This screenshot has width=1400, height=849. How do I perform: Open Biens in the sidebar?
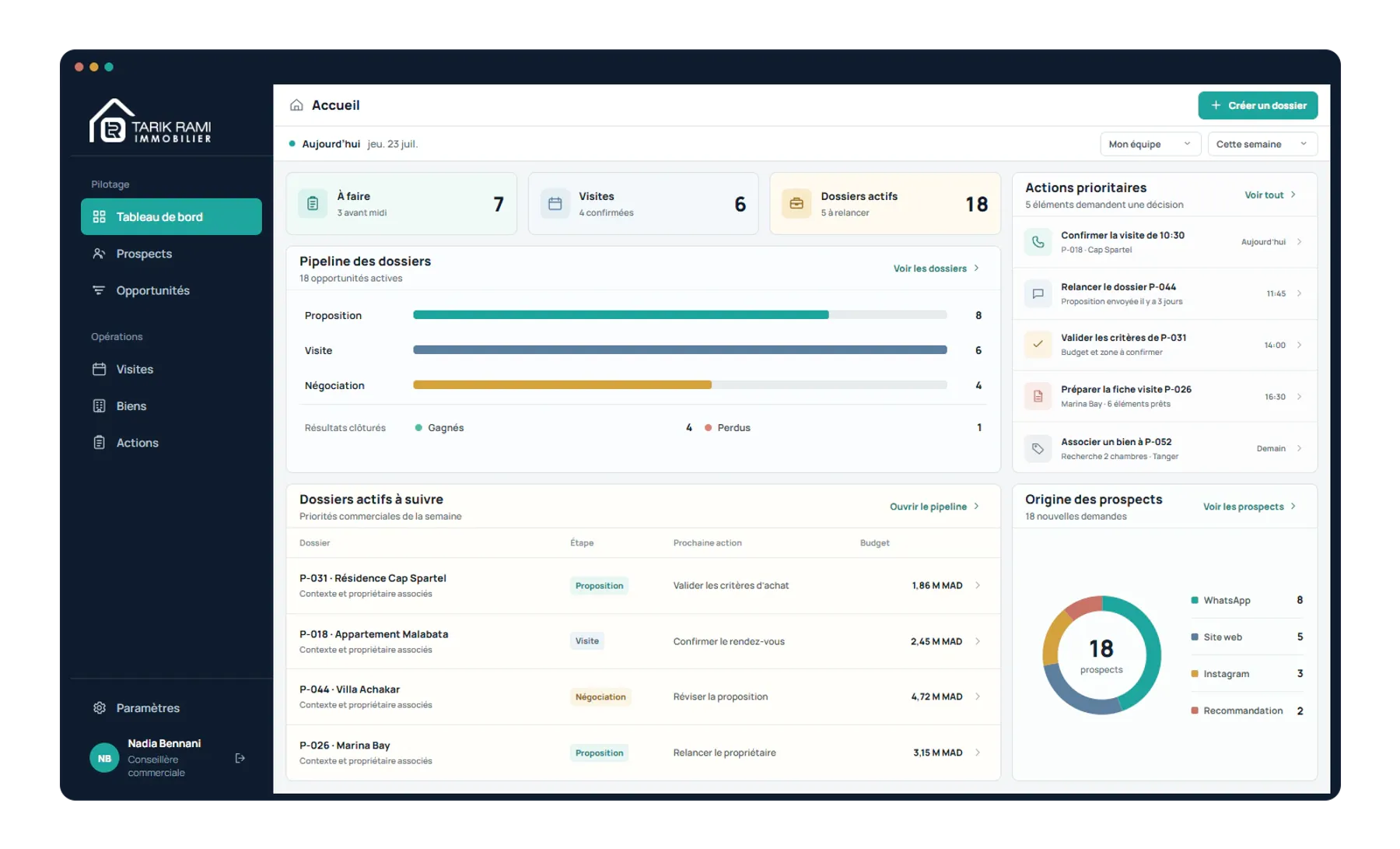pyautogui.click(x=171, y=405)
